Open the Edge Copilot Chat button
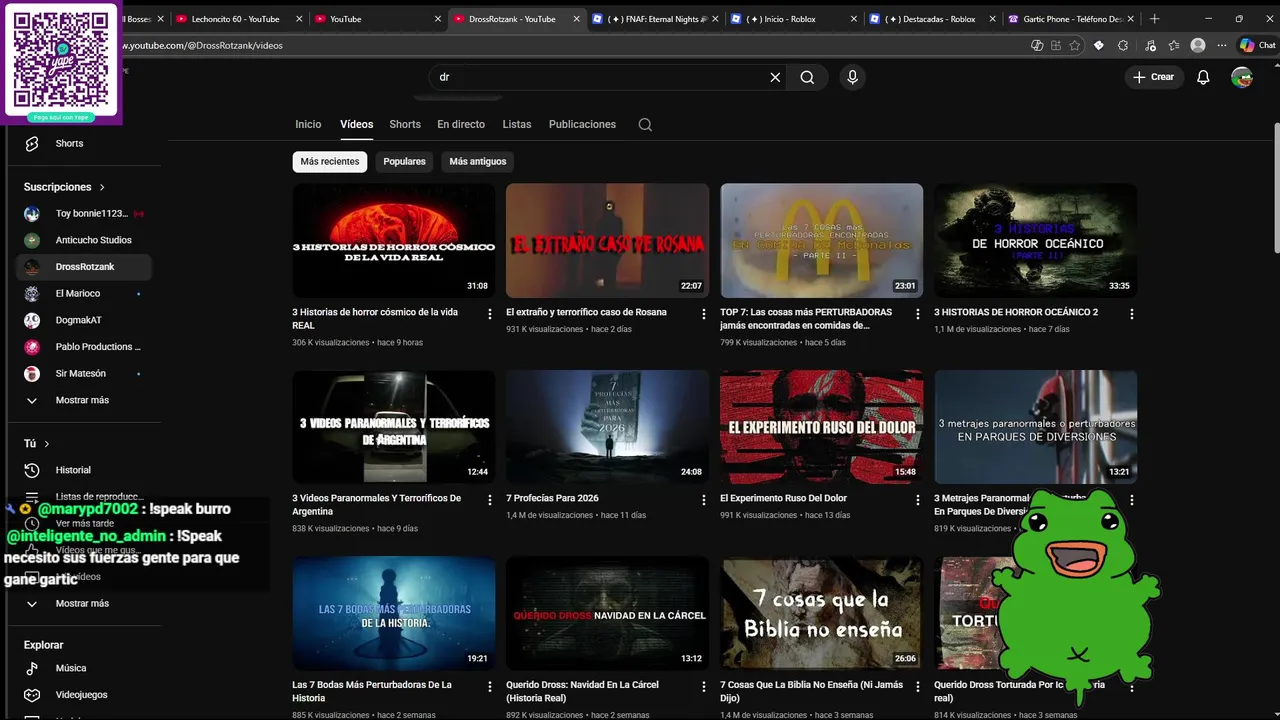This screenshot has height=720, width=1280. [x=1257, y=45]
